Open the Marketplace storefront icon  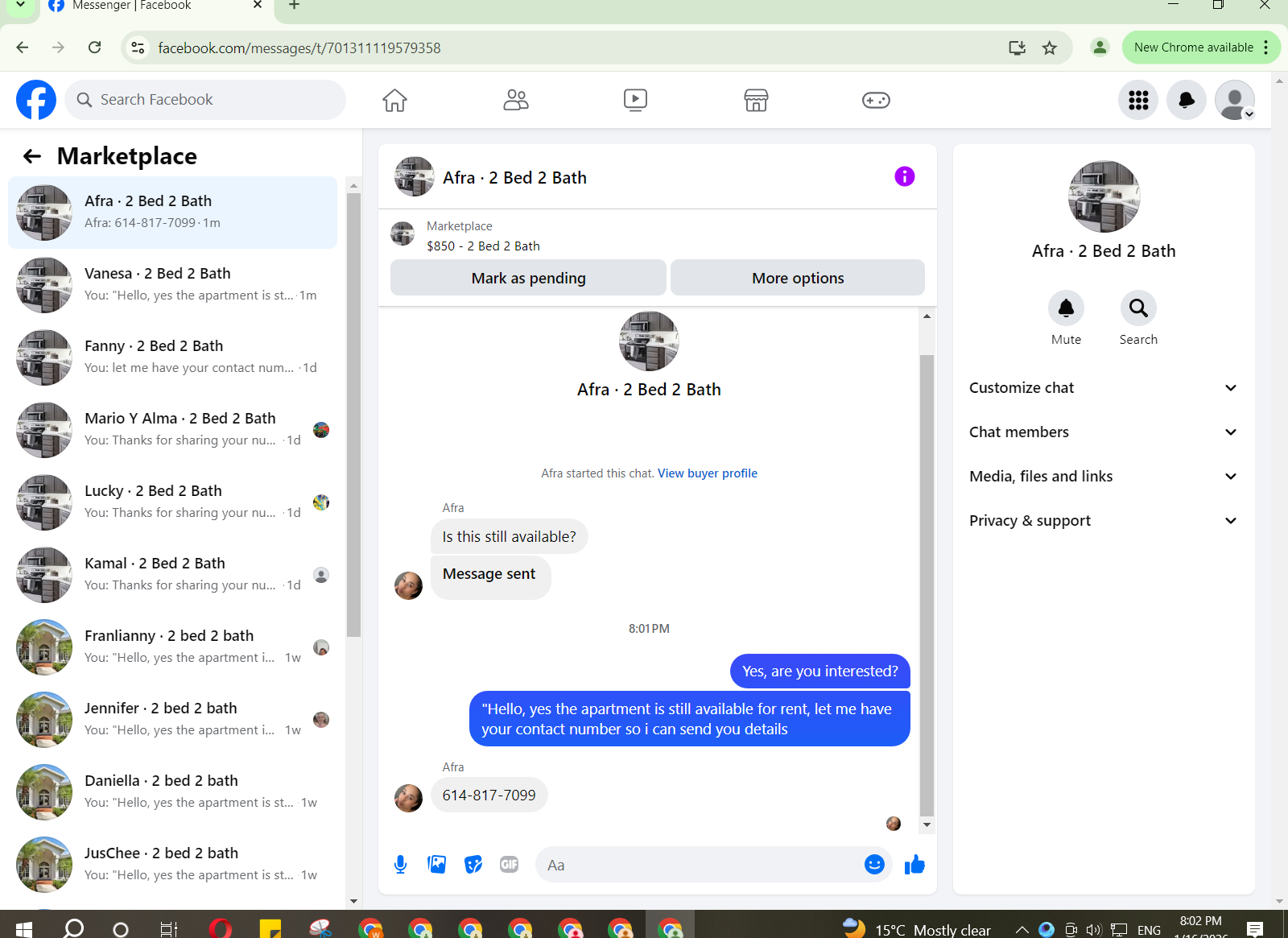[x=756, y=100]
